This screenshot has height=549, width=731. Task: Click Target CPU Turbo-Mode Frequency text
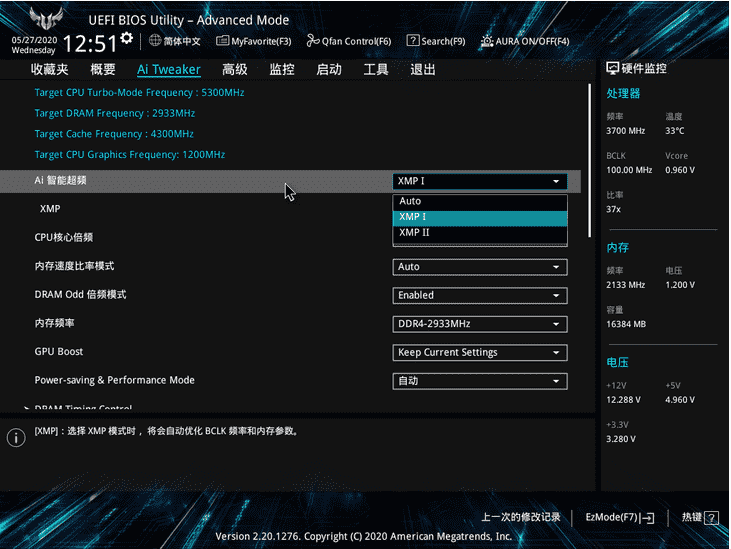click(x=139, y=93)
